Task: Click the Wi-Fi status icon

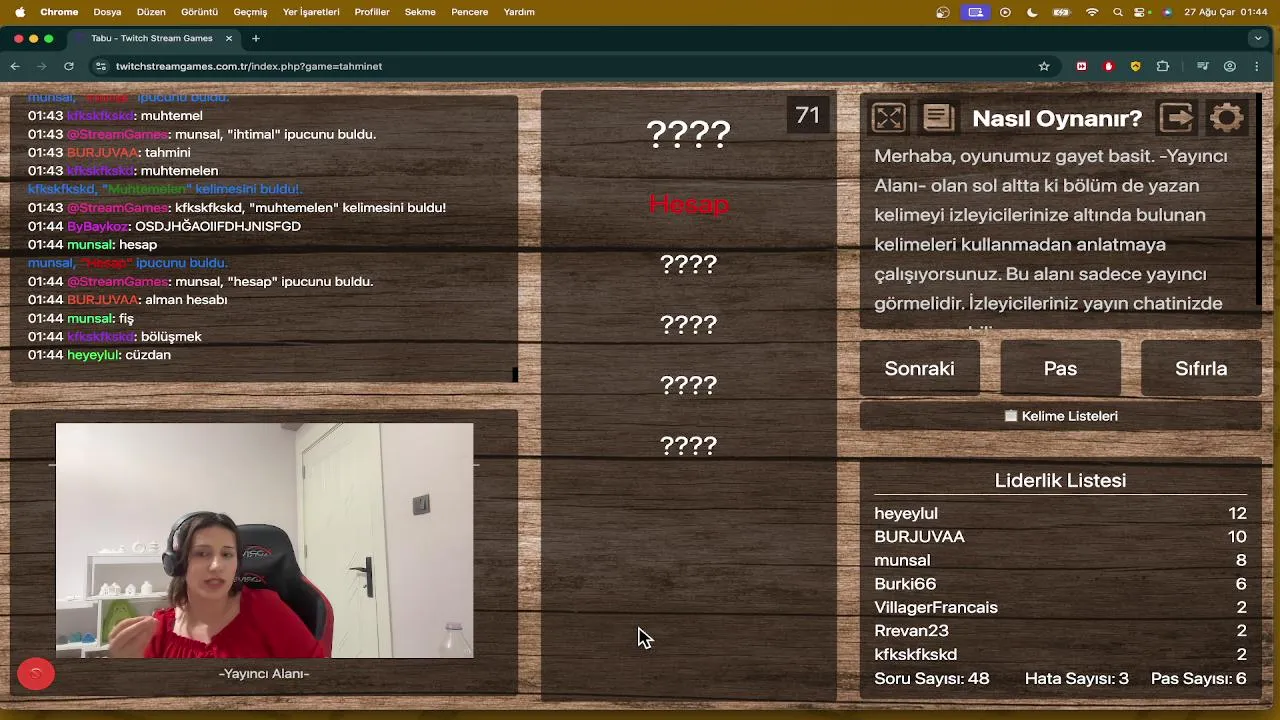Action: coord(1092,12)
